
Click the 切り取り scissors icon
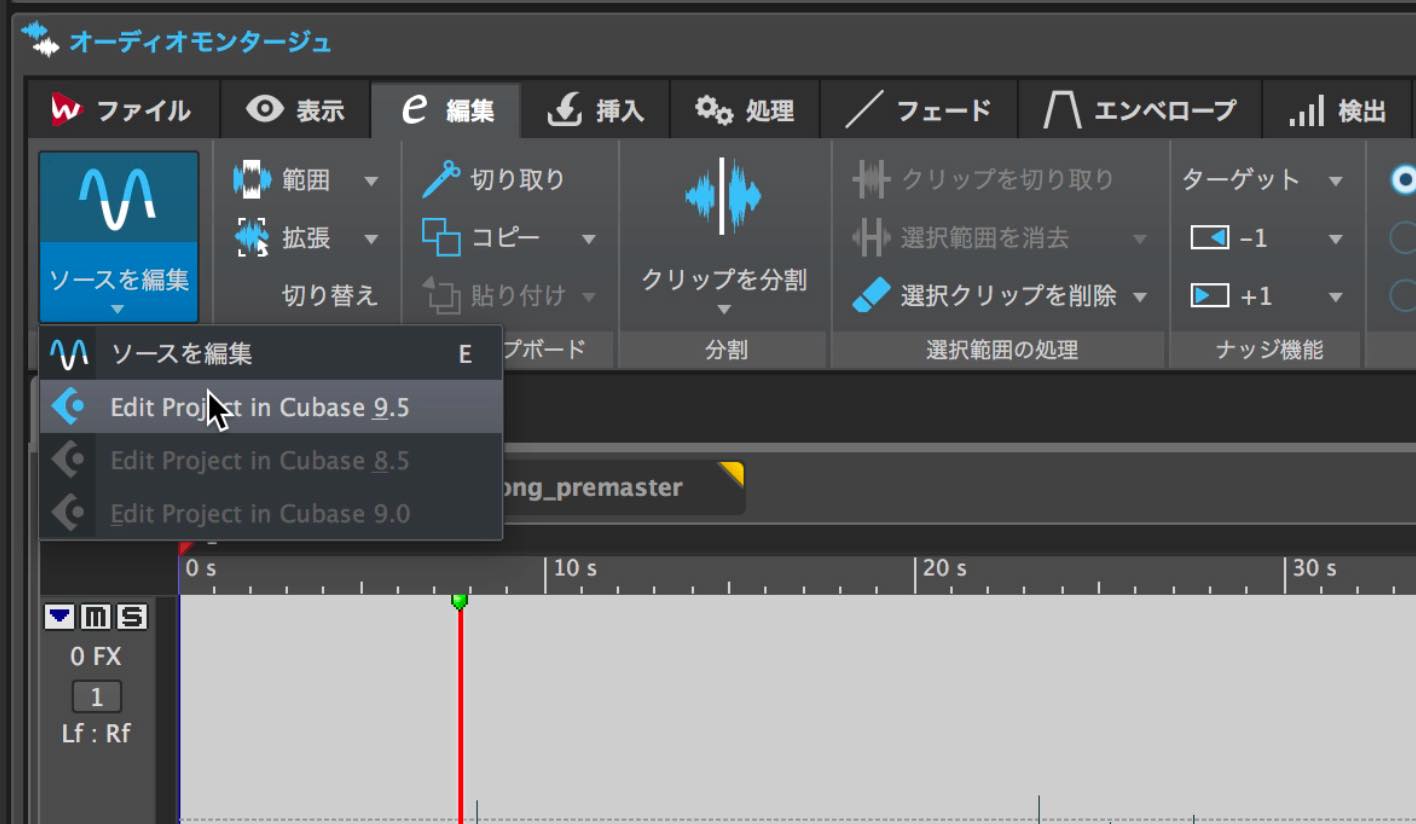440,180
